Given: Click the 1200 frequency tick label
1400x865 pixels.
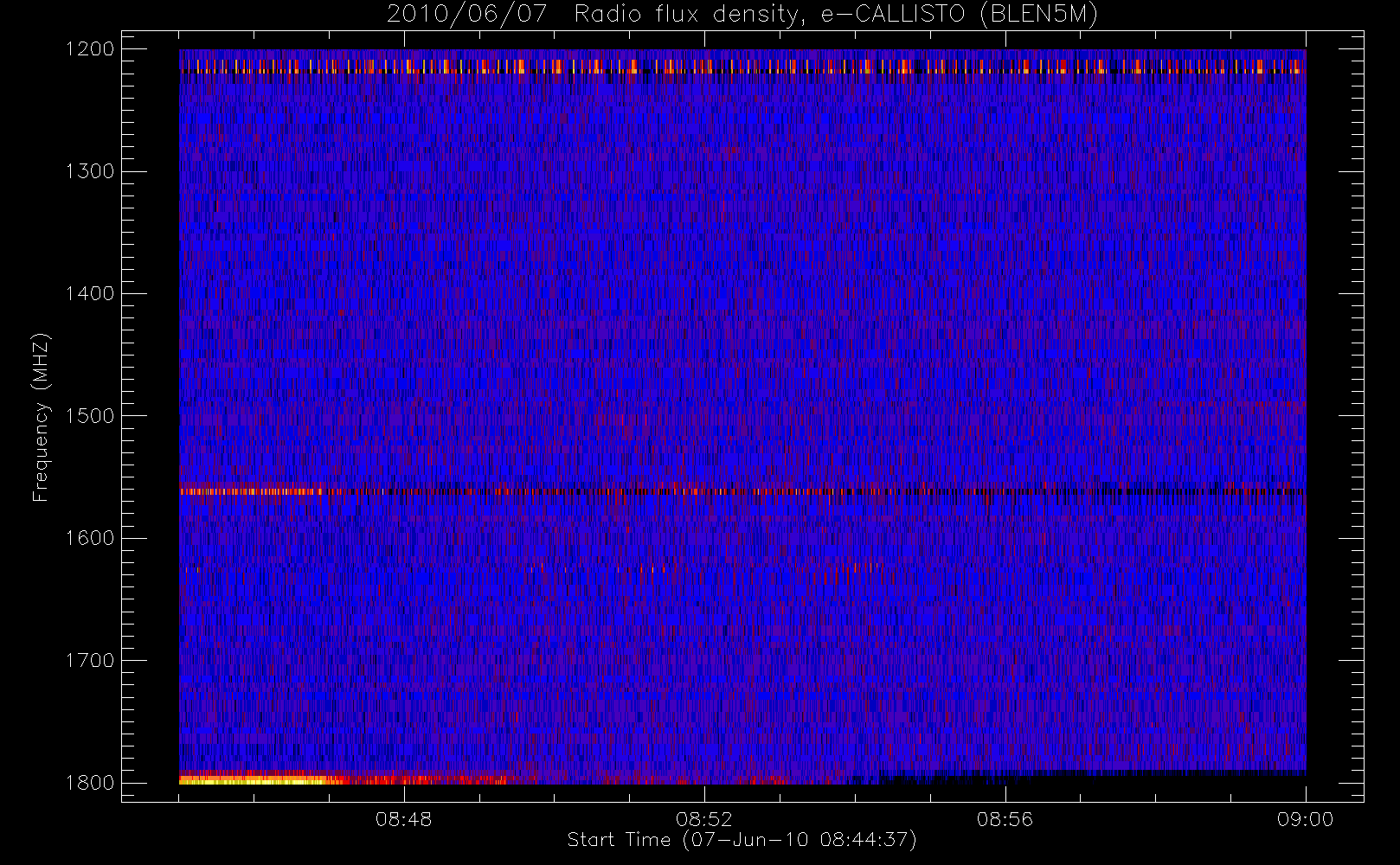Looking at the screenshot, I should (x=90, y=49).
